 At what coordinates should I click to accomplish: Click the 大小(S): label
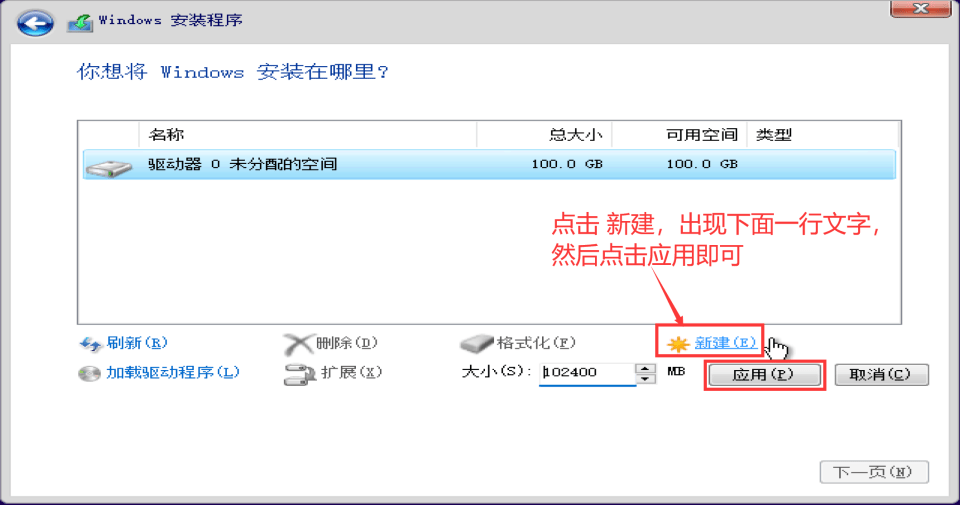497,372
